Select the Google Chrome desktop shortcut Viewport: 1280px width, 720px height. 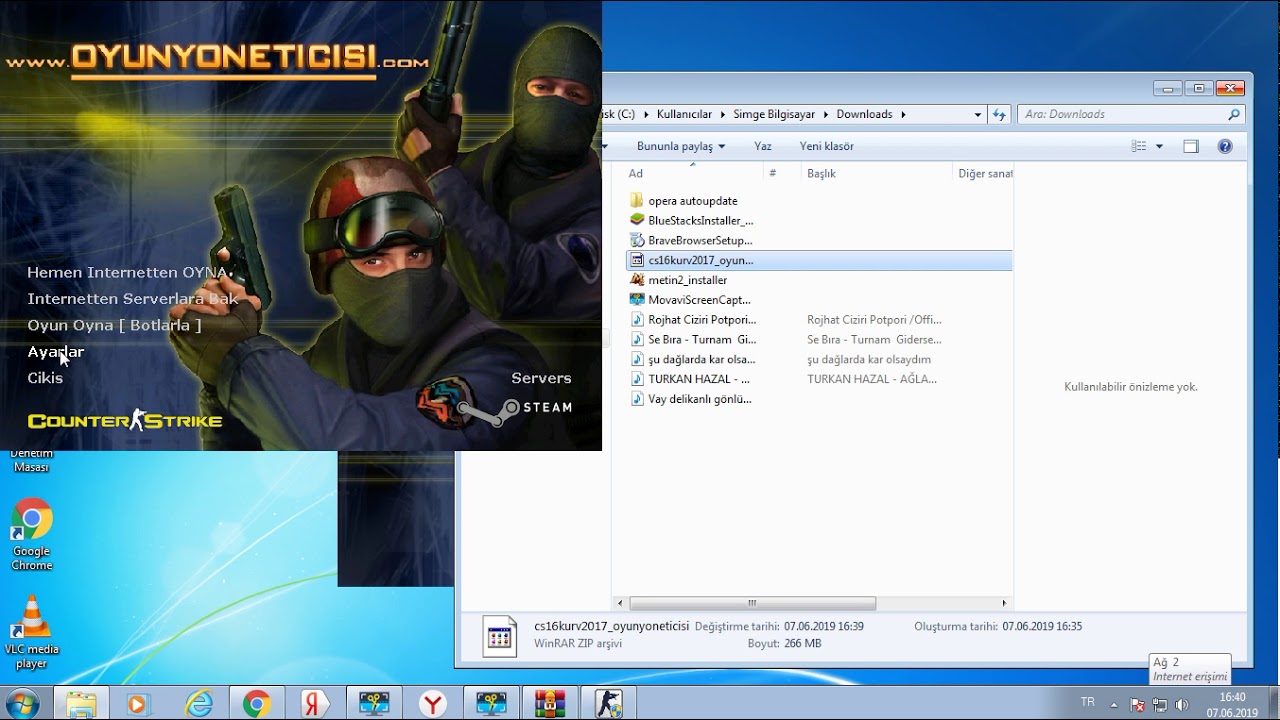click(x=32, y=535)
